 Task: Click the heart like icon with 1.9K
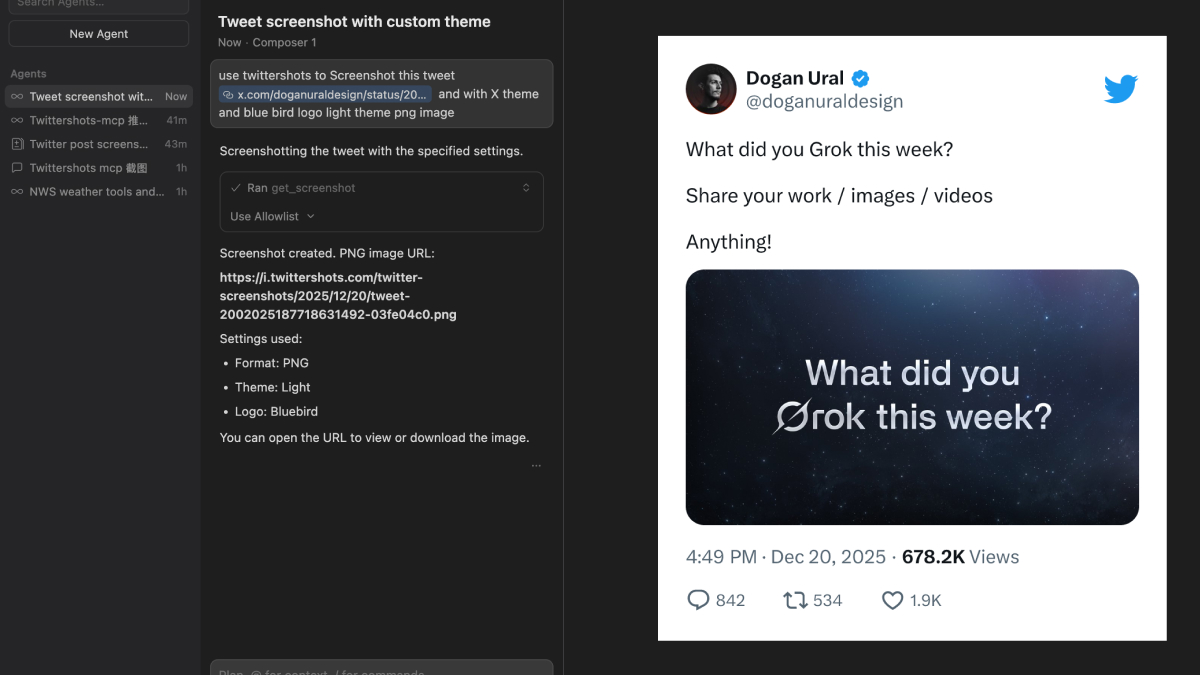[892, 600]
